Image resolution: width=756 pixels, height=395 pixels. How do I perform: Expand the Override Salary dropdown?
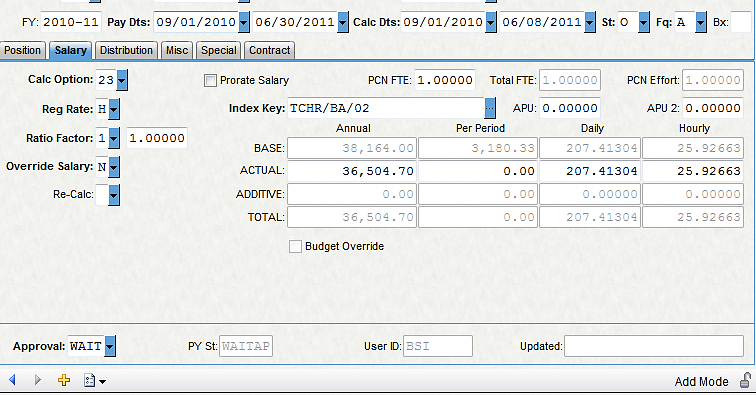coord(114,167)
